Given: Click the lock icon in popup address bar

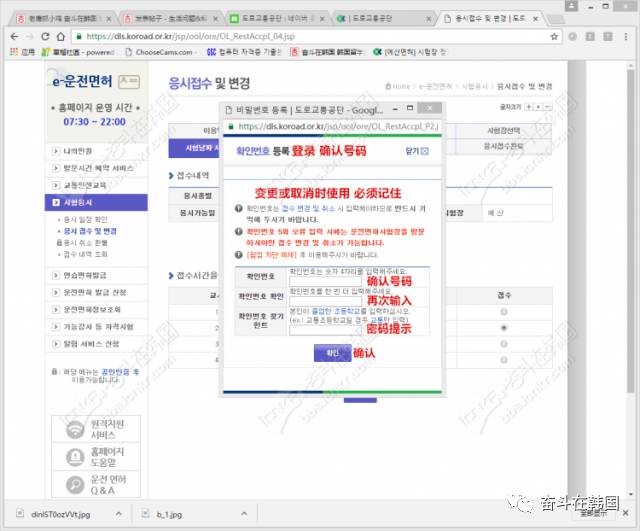Looking at the screenshot, I should click(x=231, y=127).
